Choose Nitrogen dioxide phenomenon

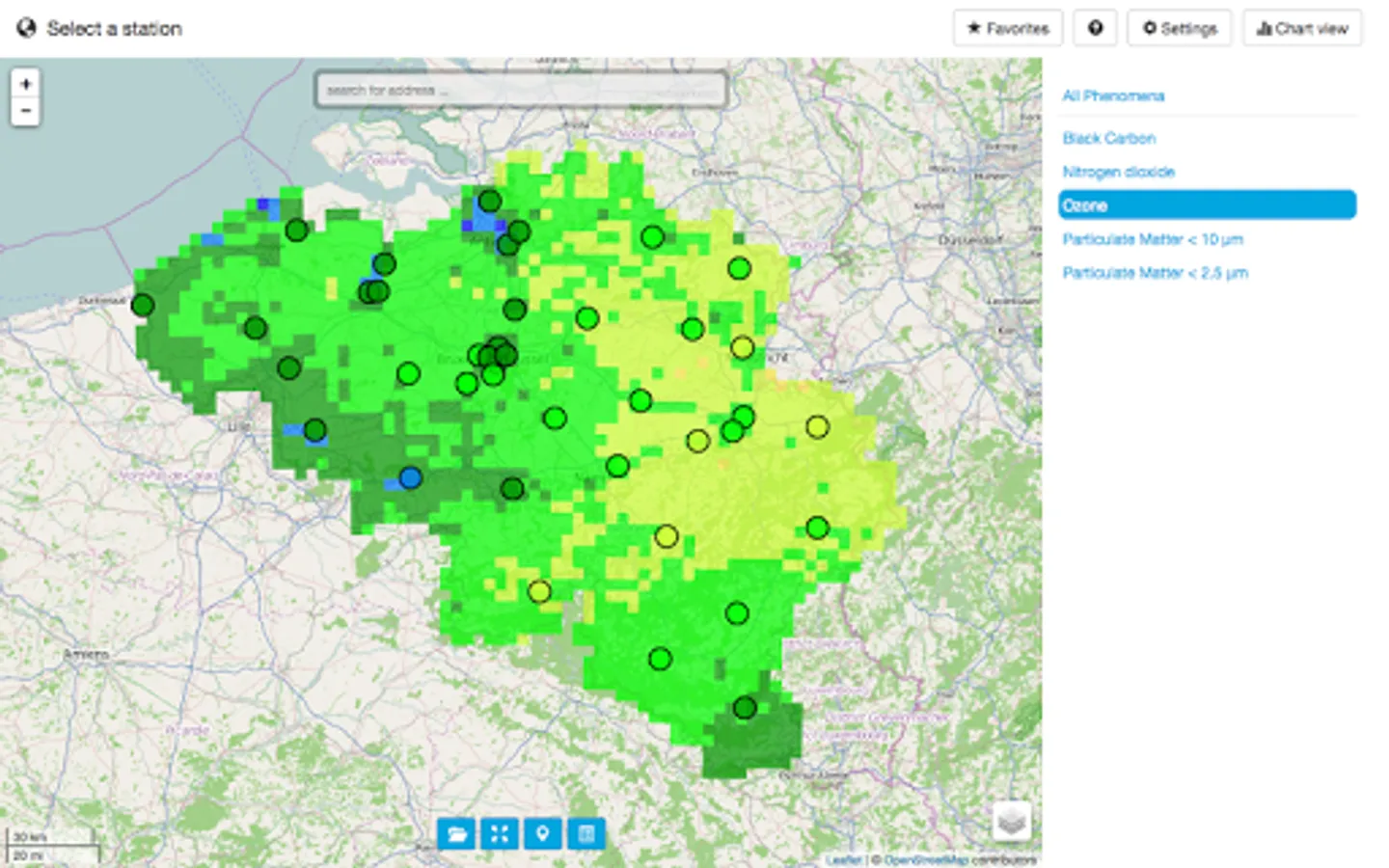pyautogui.click(x=1119, y=172)
